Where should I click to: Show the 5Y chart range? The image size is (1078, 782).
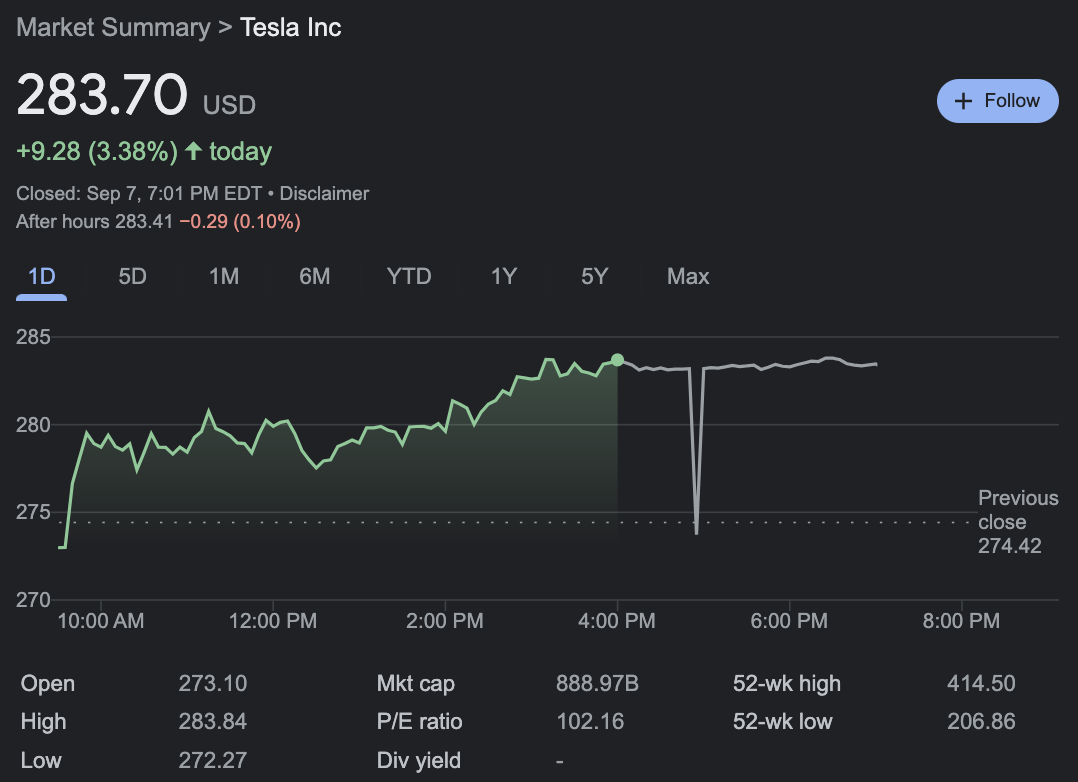click(595, 276)
